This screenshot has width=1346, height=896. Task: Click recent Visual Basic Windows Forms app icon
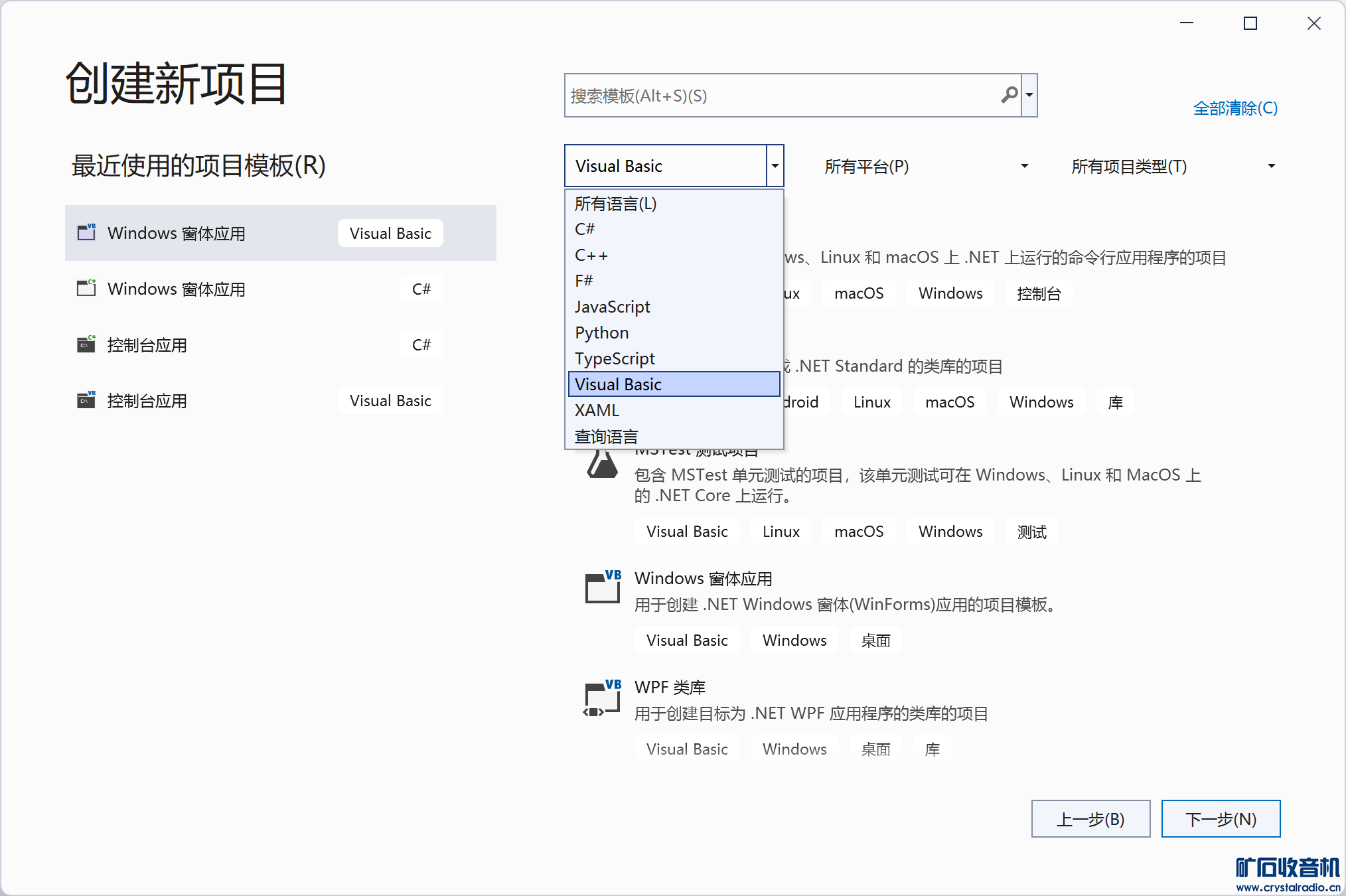tap(86, 232)
